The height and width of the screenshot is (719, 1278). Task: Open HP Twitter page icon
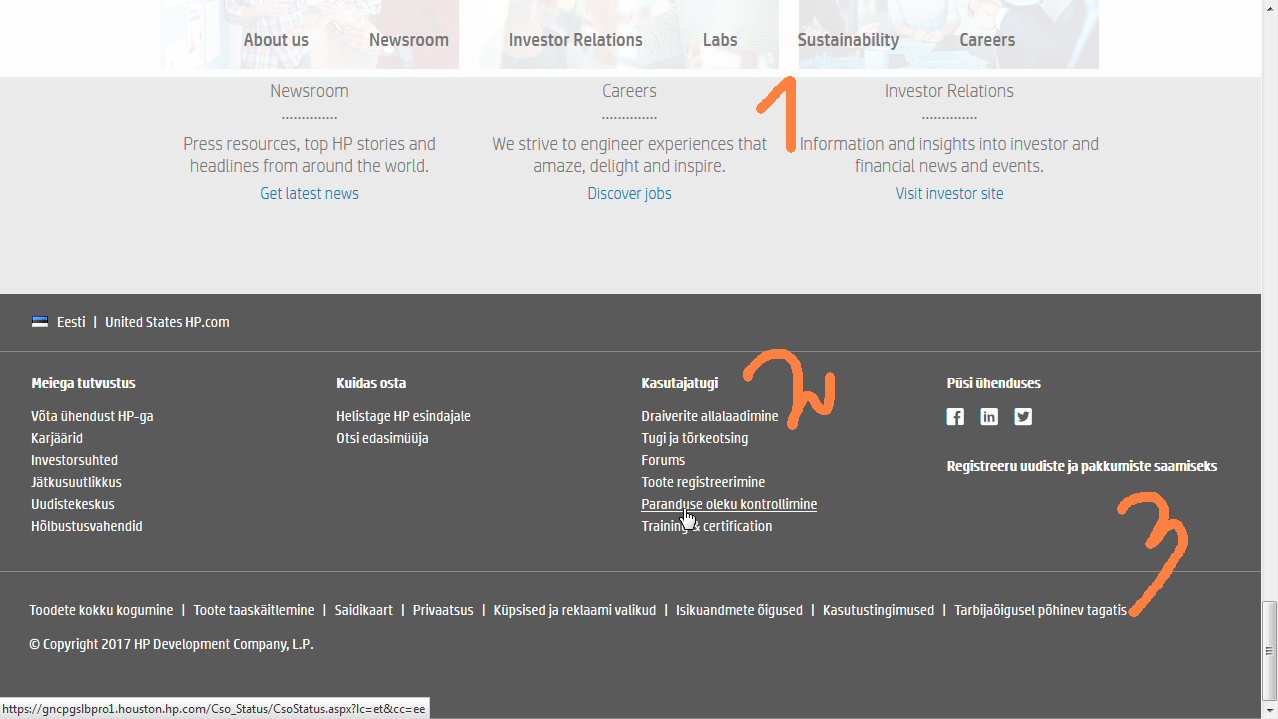click(x=1023, y=417)
